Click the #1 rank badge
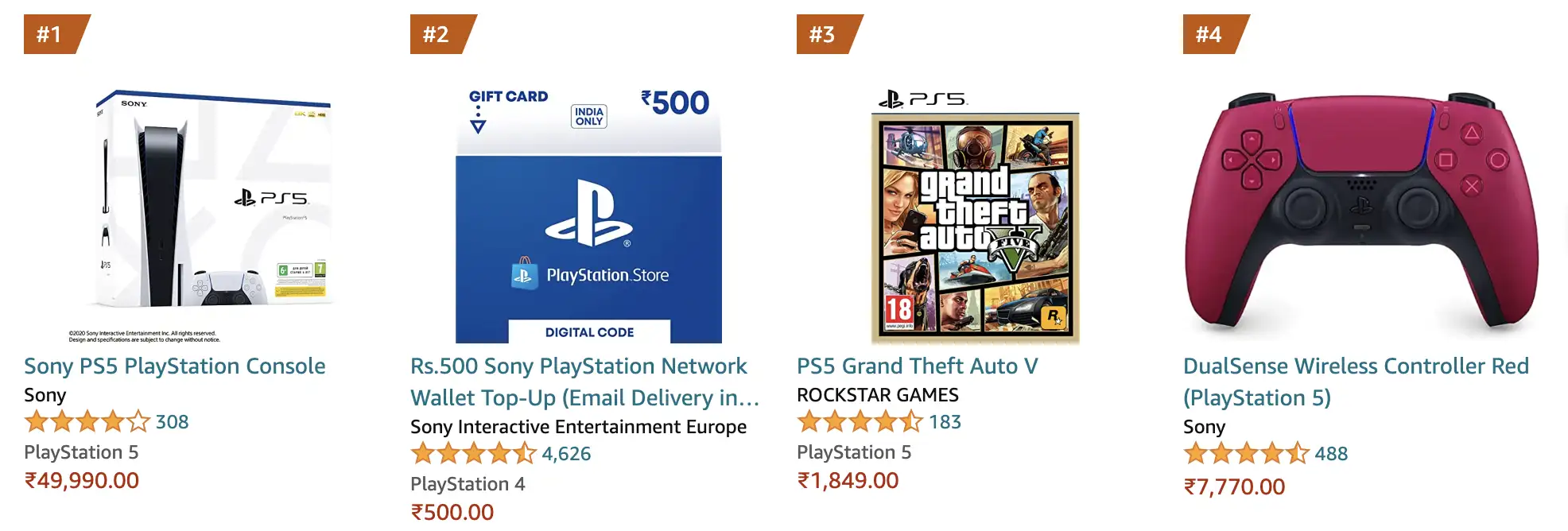This screenshot has width=1568, height=531. point(51,34)
